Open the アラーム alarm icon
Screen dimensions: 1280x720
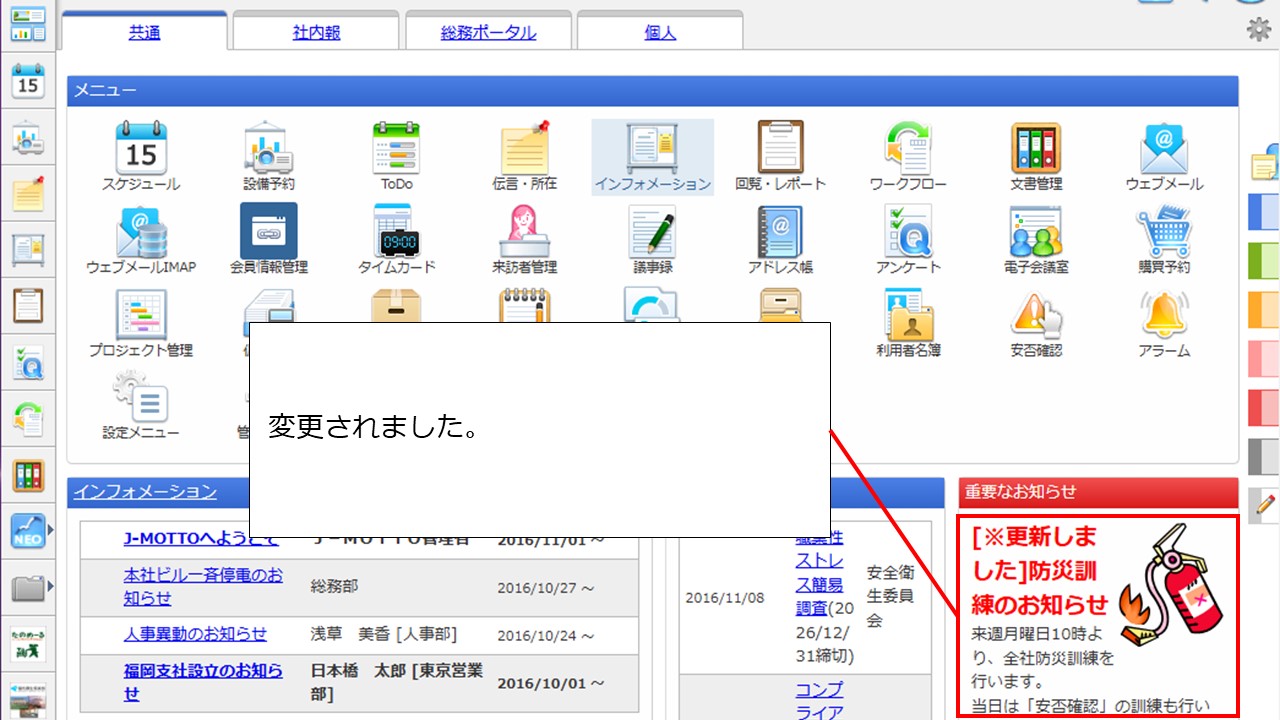pos(1164,318)
